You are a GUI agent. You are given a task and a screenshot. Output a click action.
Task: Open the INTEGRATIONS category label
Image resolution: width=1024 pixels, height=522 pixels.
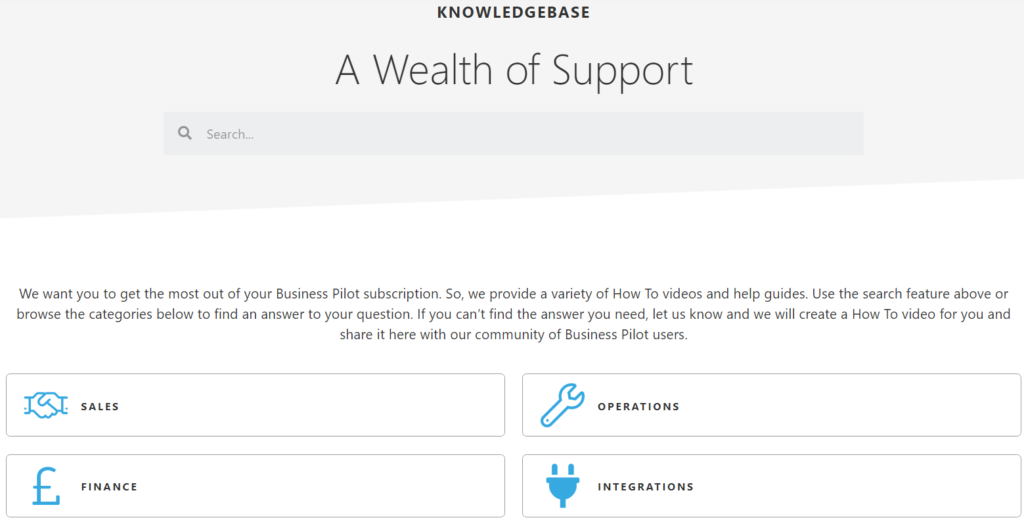tap(645, 487)
